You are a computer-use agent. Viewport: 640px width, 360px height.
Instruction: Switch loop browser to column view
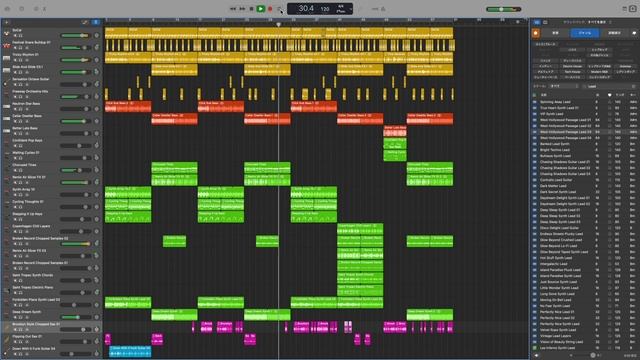(x=545, y=22)
